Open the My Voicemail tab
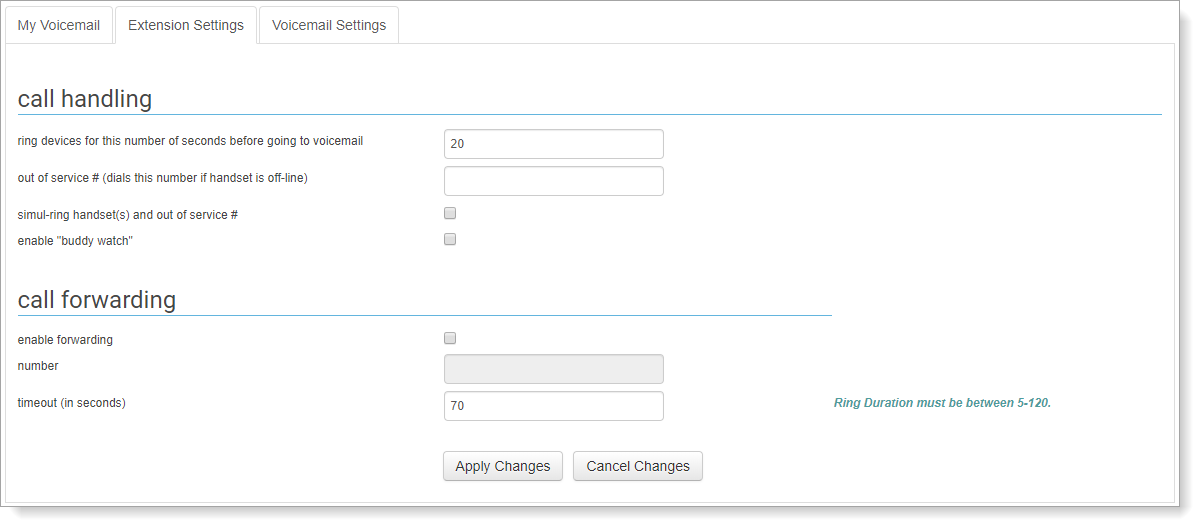Viewport: 1202px width, 529px height. (x=59, y=25)
